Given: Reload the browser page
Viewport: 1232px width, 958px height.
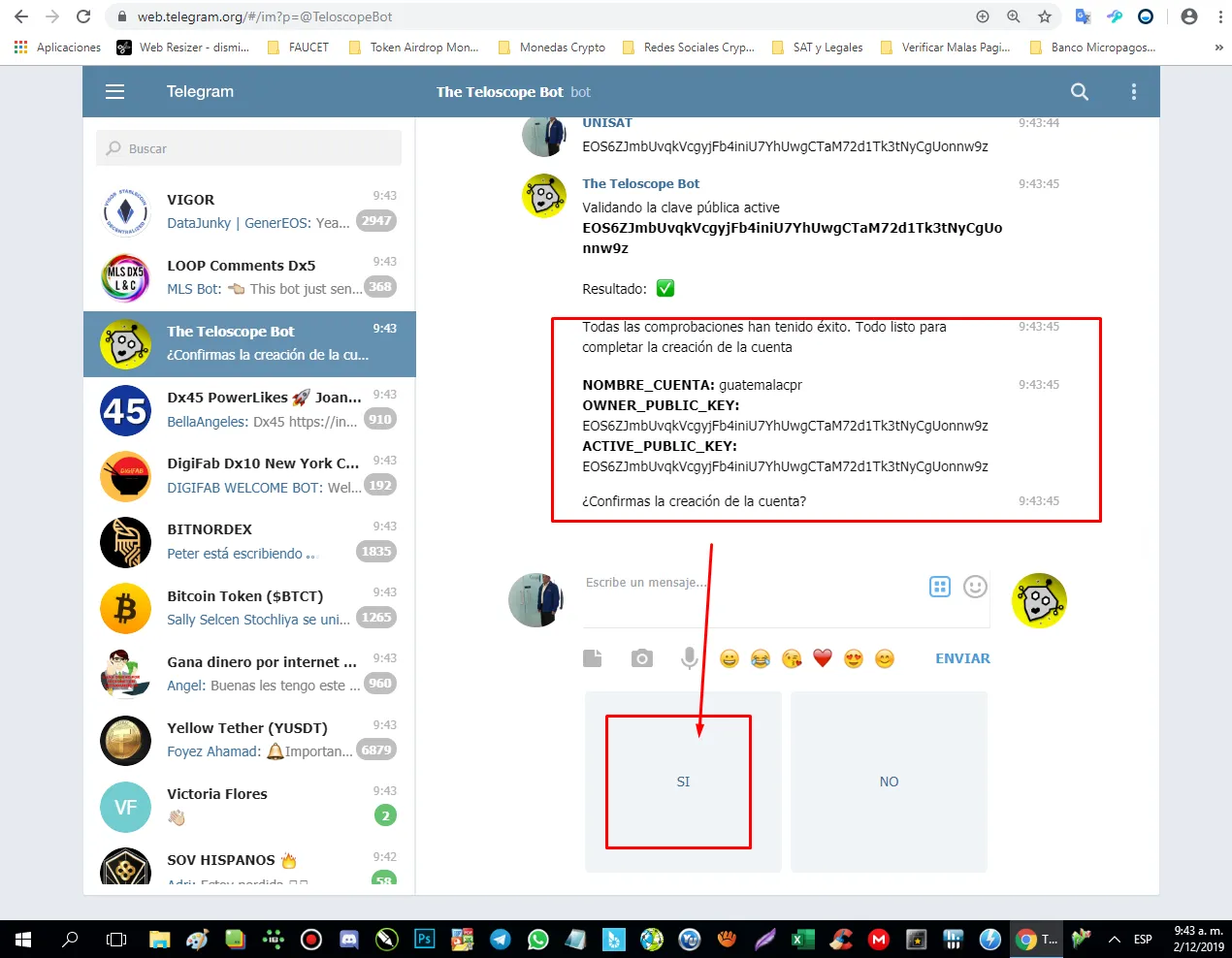Looking at the screenshot, I should 83,16.
